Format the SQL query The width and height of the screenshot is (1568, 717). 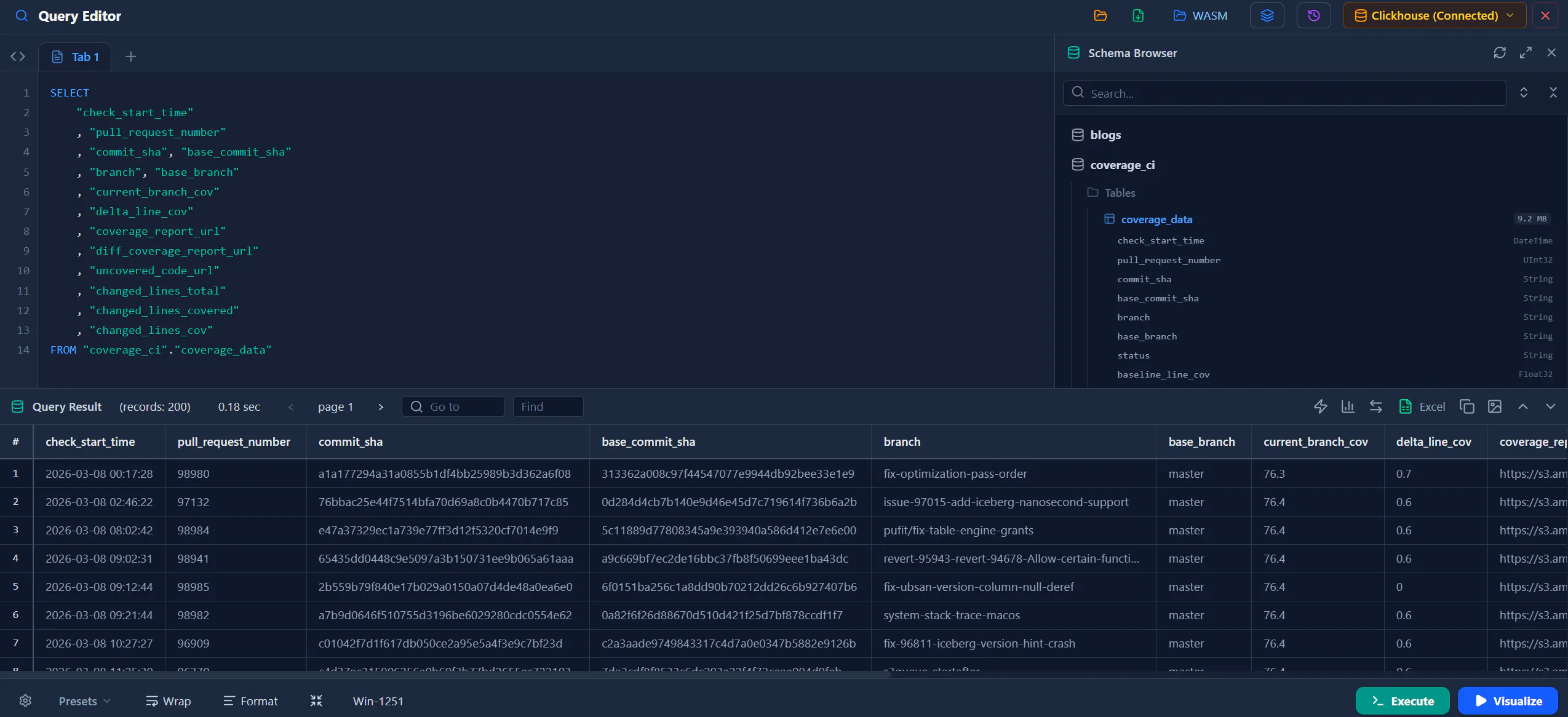click(250, 701)
